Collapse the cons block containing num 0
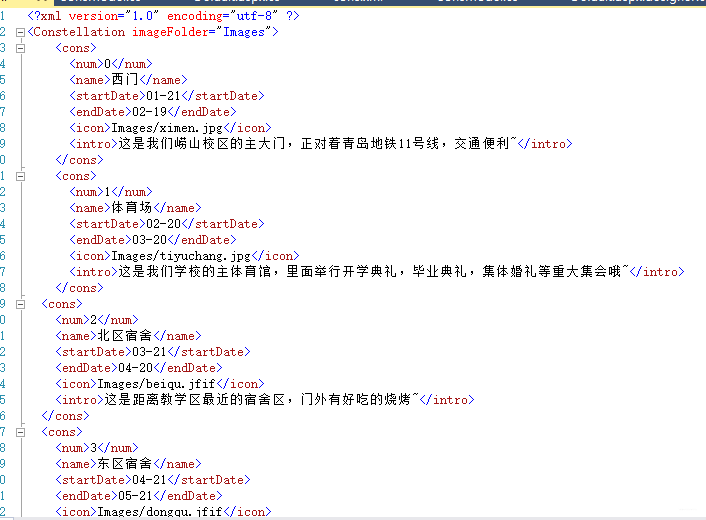Viewport: 706px width, 520px height. click(x=20, y=48)
